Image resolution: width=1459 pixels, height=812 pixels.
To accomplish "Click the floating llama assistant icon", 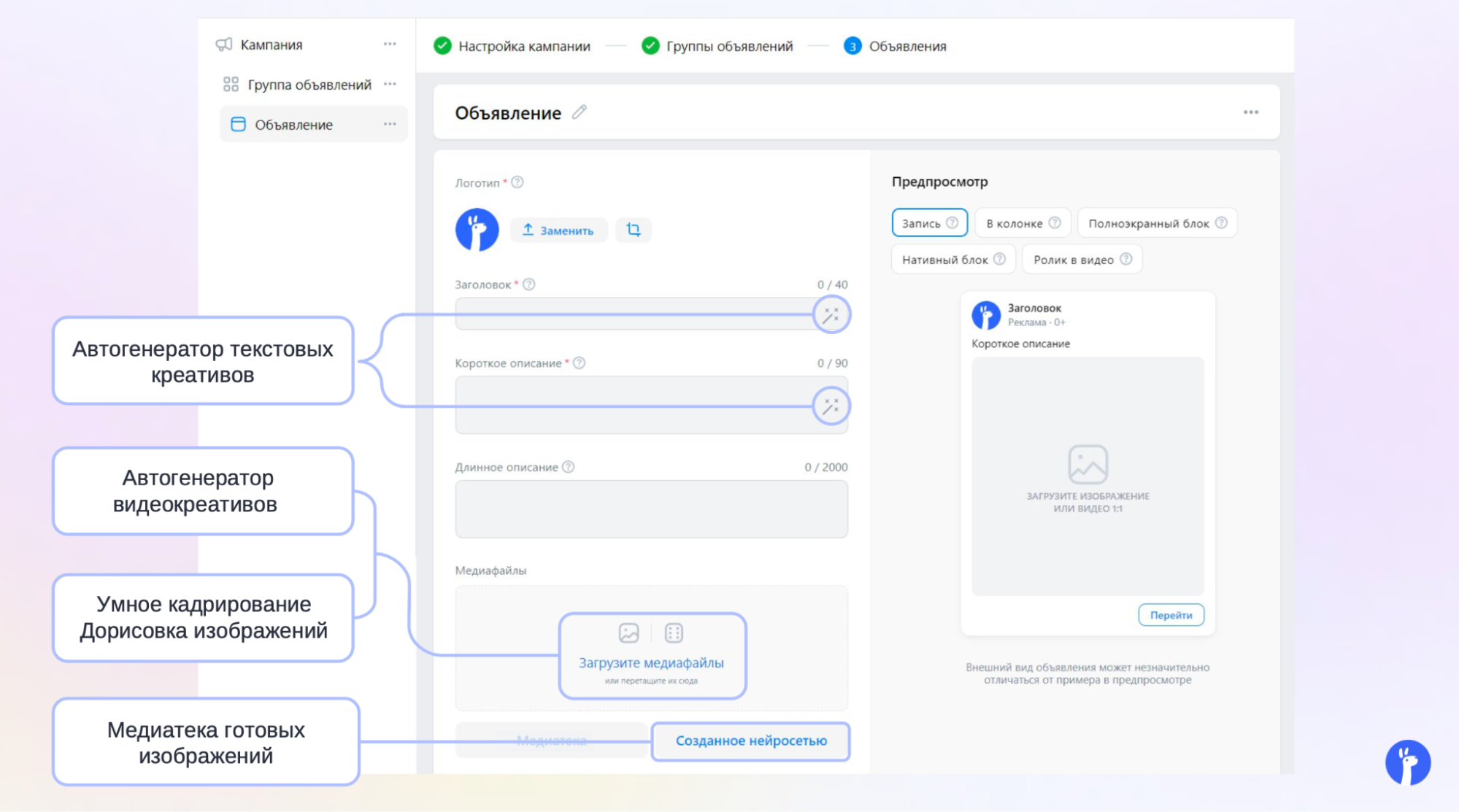I will point(1408,762).
